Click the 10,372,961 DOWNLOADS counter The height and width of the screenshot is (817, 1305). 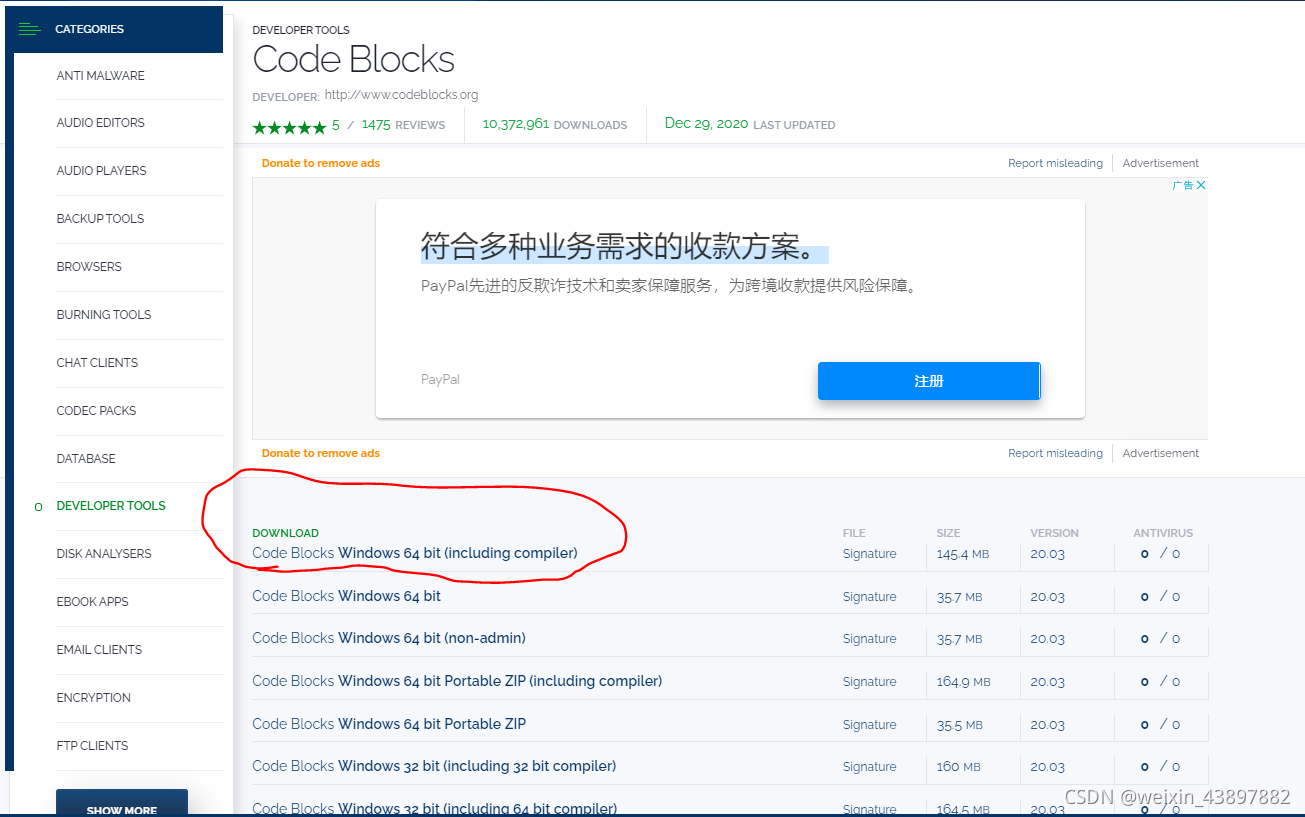[x=548, y=123]
